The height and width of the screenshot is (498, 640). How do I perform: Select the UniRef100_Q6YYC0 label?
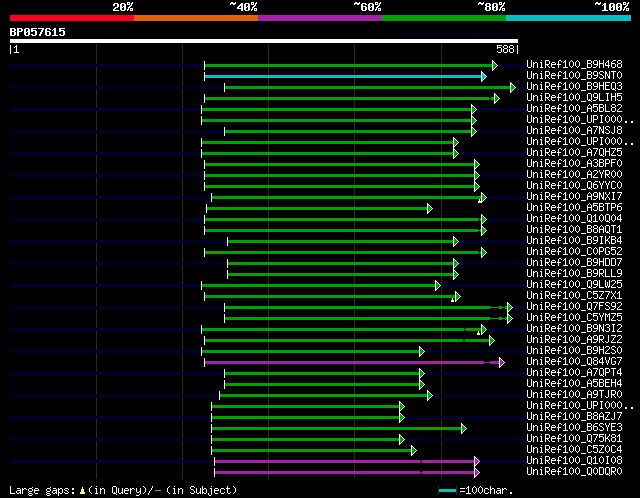click(x=574, y=186)
